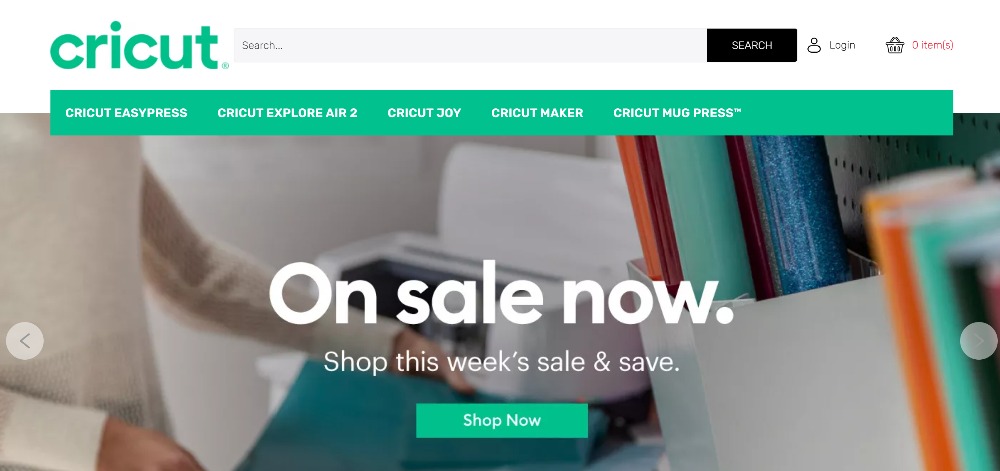
Task: Click the "On sale now." headline
Action: click(x=501, y=294)
